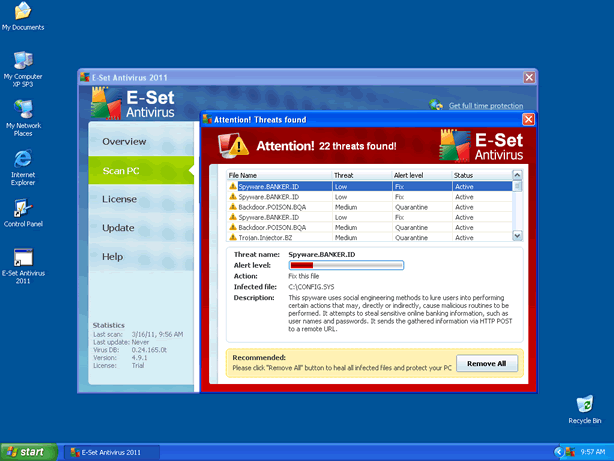Open the Windows Start menu
The image size is (614, 461).
(x=26, y=452)
